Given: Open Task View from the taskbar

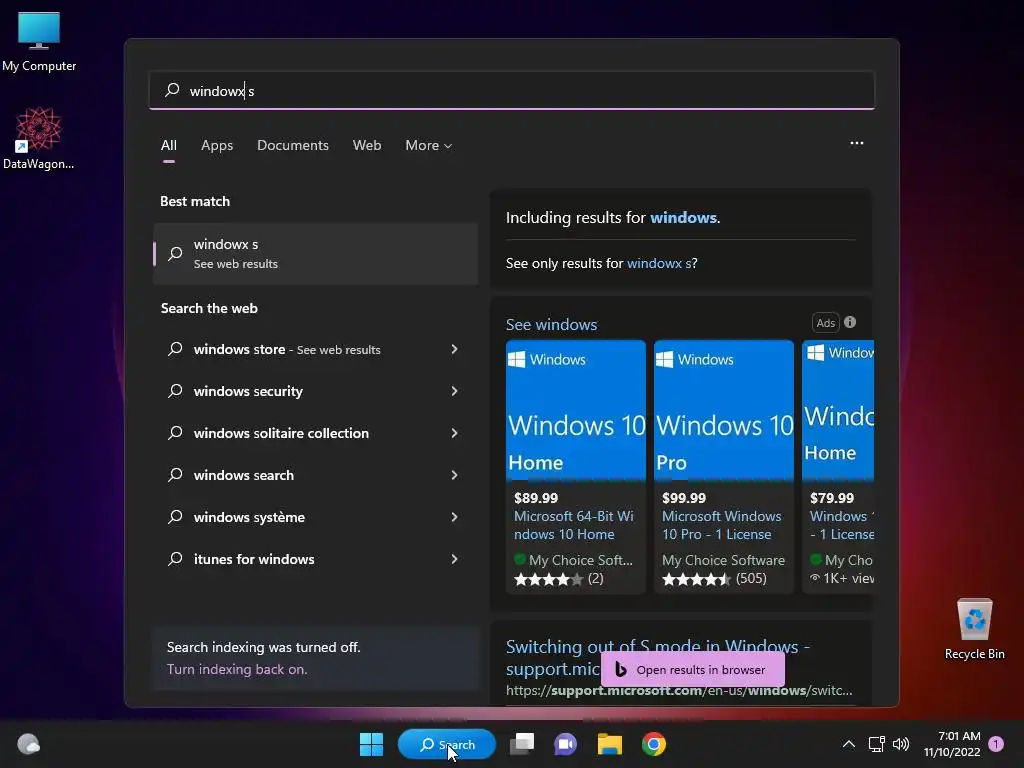Looking at the screenshot, I should (522, 744).
